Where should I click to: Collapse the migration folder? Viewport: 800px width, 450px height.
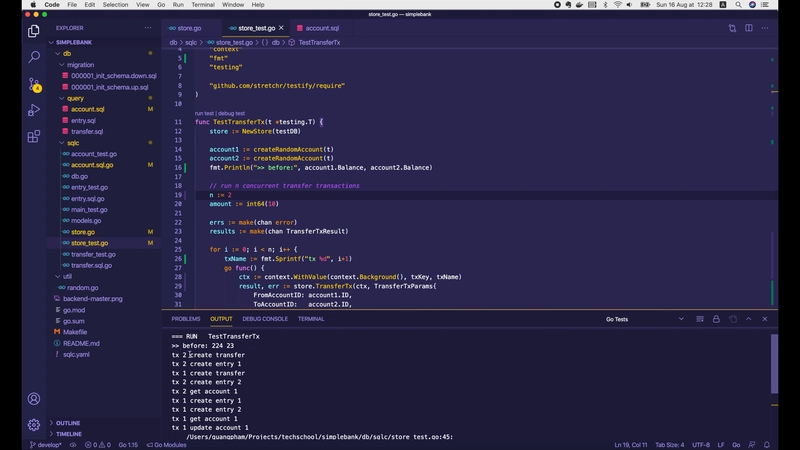click(80, 64)
